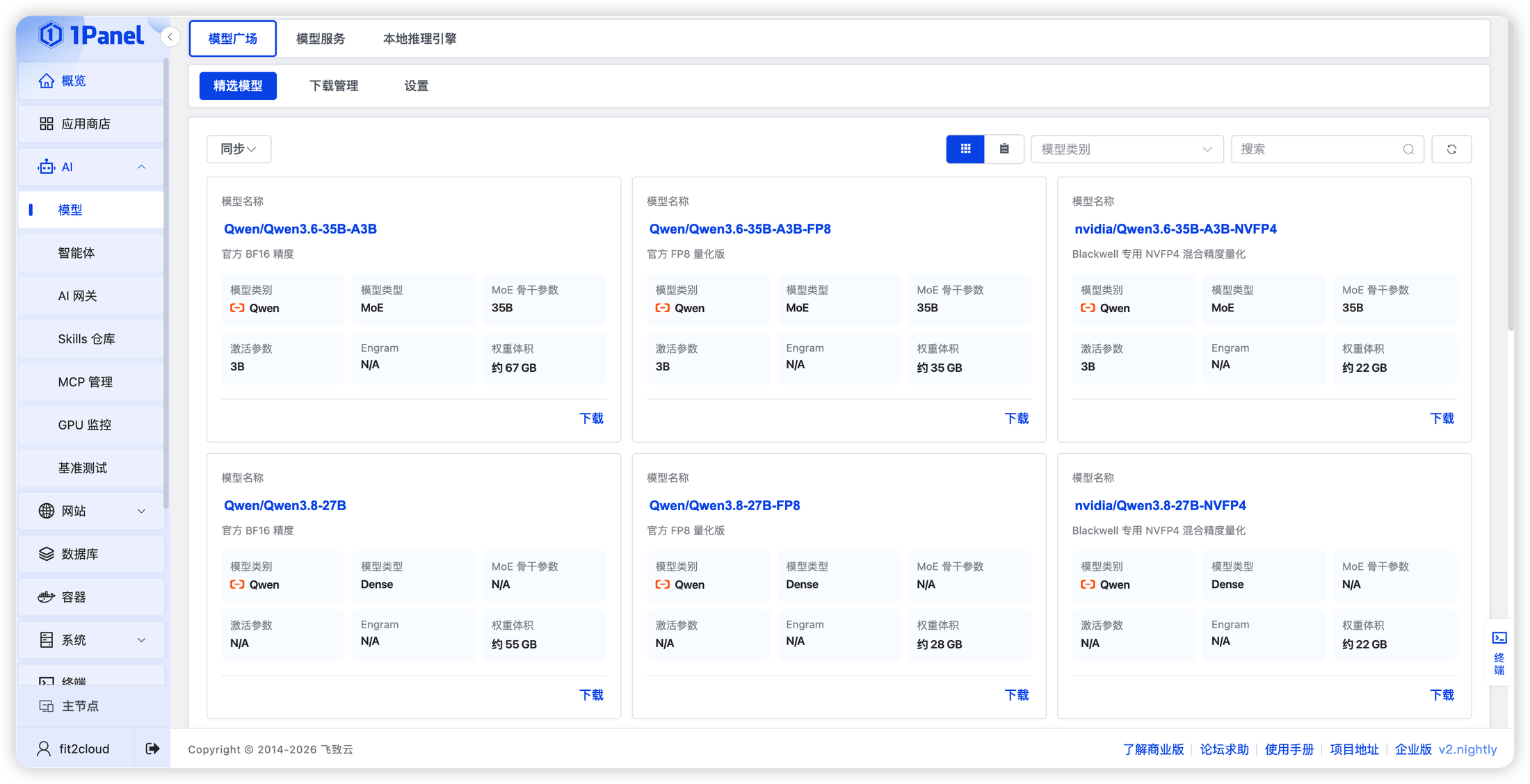Viewport: 1530px width, 784px height.
Task: Open the 同步 dropdown
Action: click(x=239, y=149)
